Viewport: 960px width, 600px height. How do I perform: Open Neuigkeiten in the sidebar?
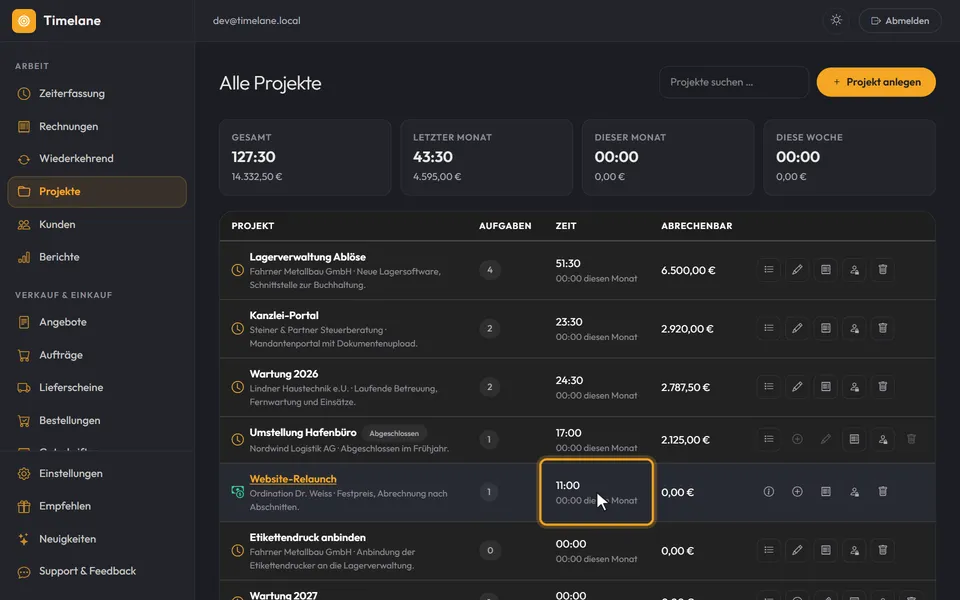coord(97,539)
